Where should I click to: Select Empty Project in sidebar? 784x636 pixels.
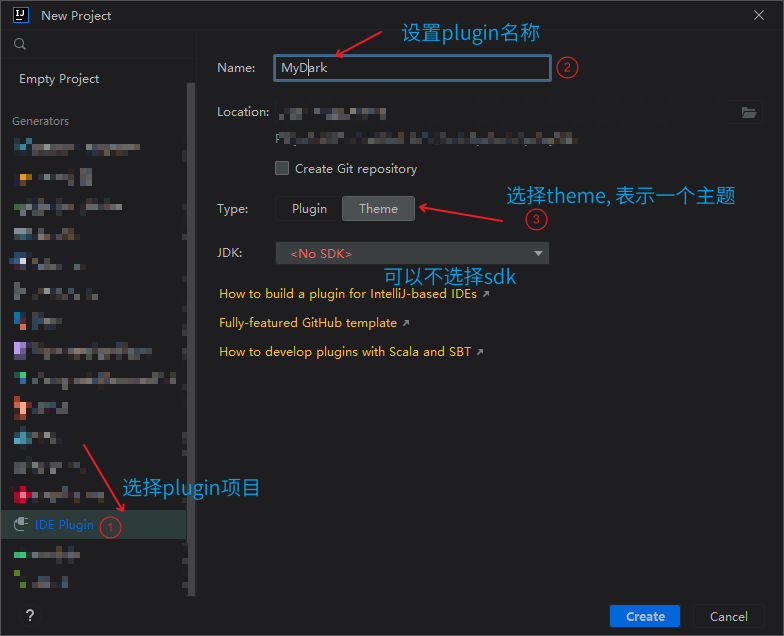coord(59,79)
